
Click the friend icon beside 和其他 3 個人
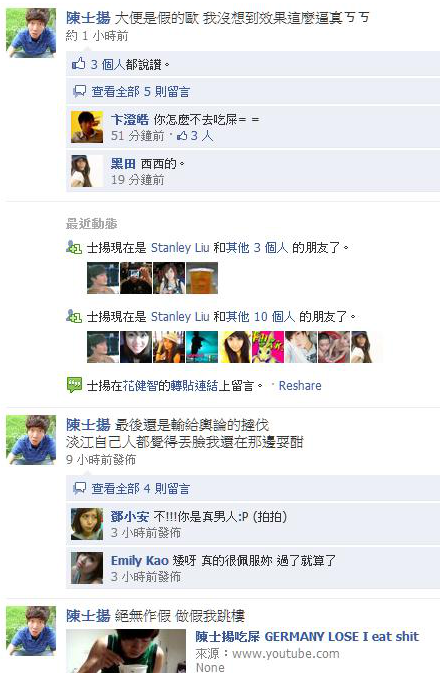tap(74, 248)
